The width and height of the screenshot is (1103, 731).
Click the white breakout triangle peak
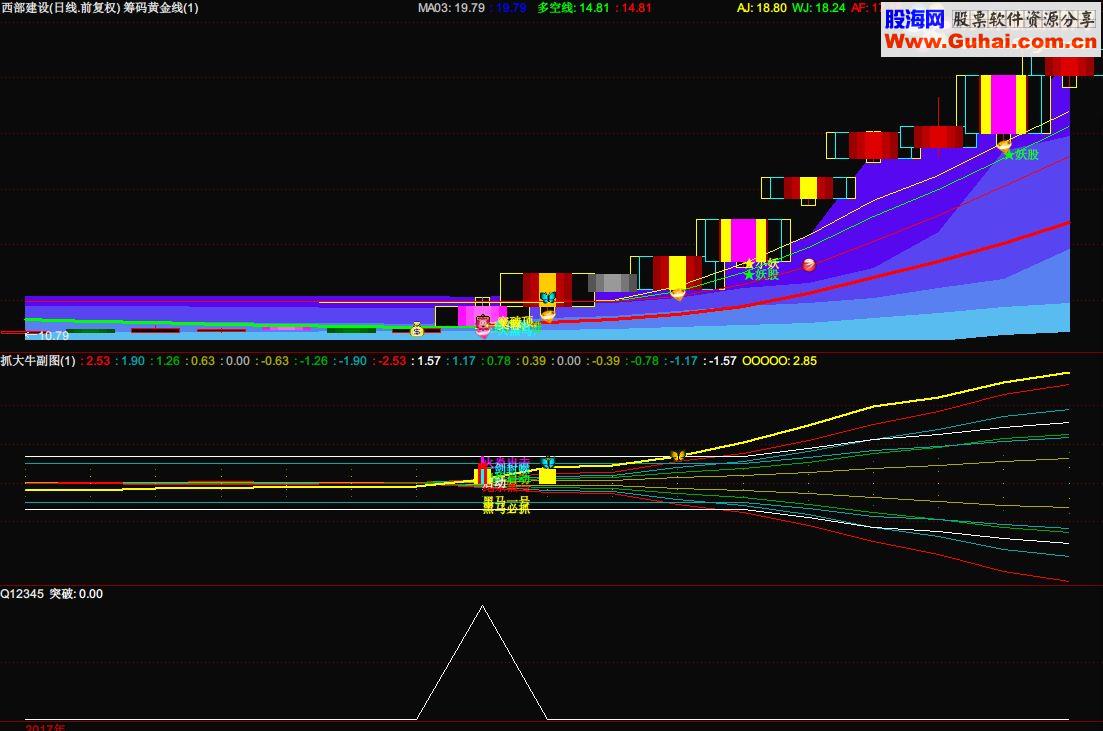point(483,607)
